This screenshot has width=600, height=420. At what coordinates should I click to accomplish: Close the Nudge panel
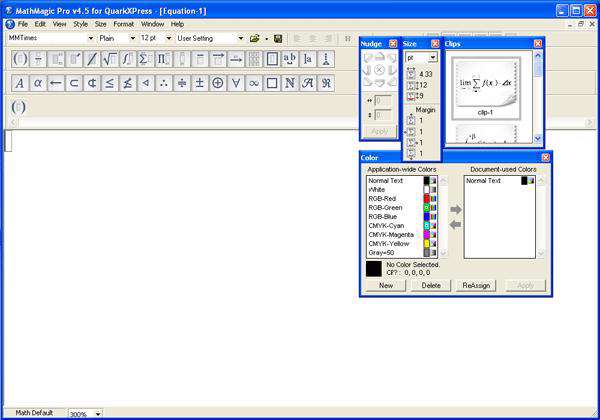pos(393,44)
